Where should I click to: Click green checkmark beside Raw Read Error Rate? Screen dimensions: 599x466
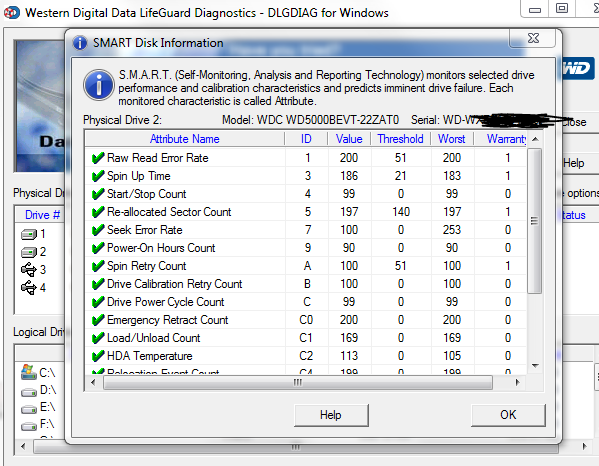click(x=98, y=158)
